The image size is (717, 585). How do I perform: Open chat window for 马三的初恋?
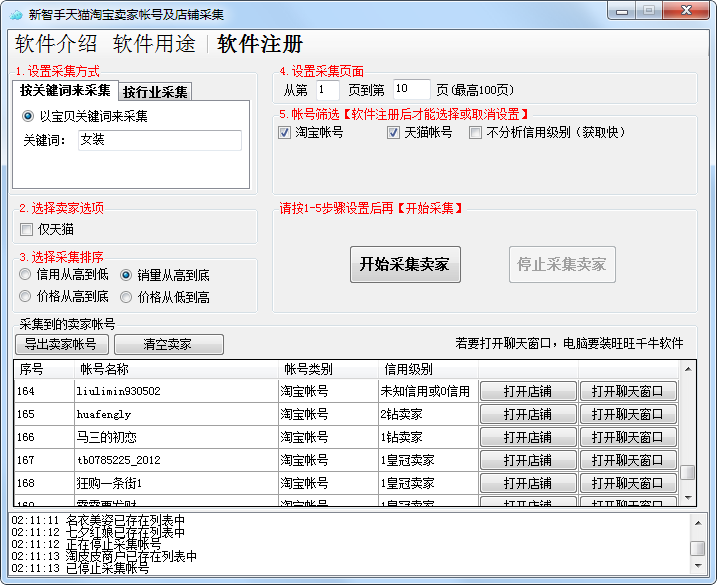coord(627,437)
